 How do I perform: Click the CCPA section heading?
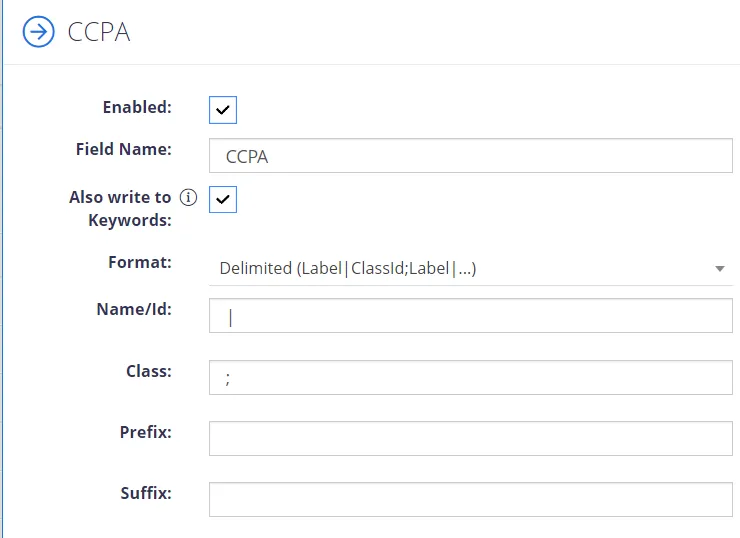click(99, 32)
